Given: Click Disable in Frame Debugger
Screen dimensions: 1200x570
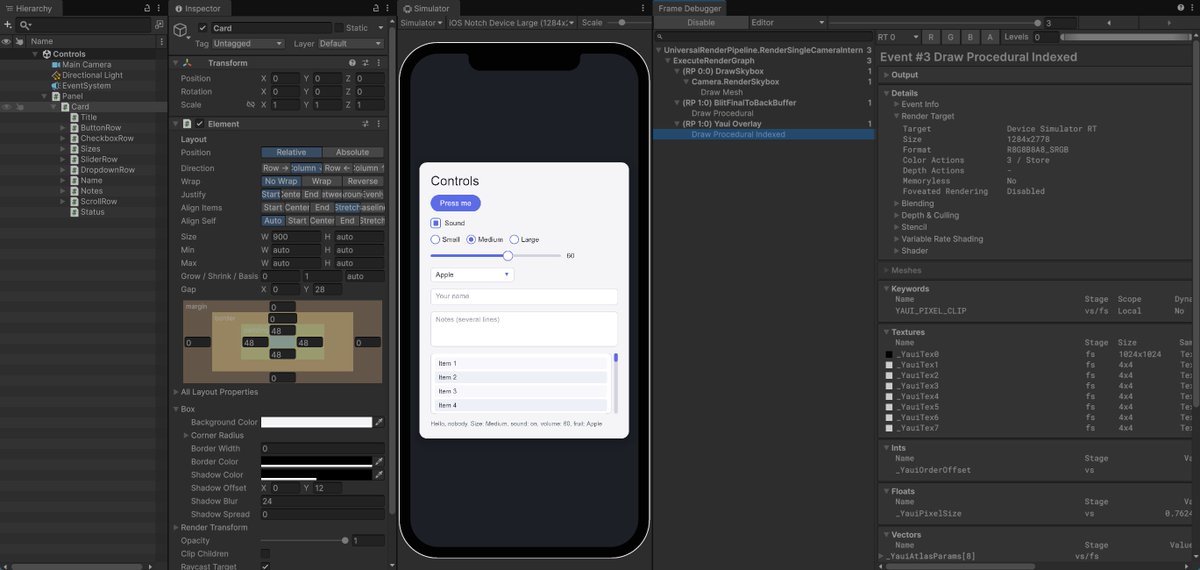Looking at the screenshot, I should tap(701, 22).
